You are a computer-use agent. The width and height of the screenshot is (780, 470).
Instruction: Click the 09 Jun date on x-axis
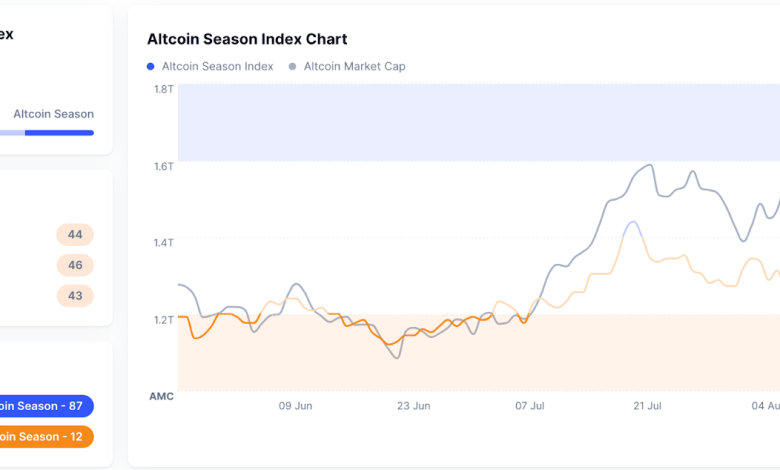coord(296,406)
